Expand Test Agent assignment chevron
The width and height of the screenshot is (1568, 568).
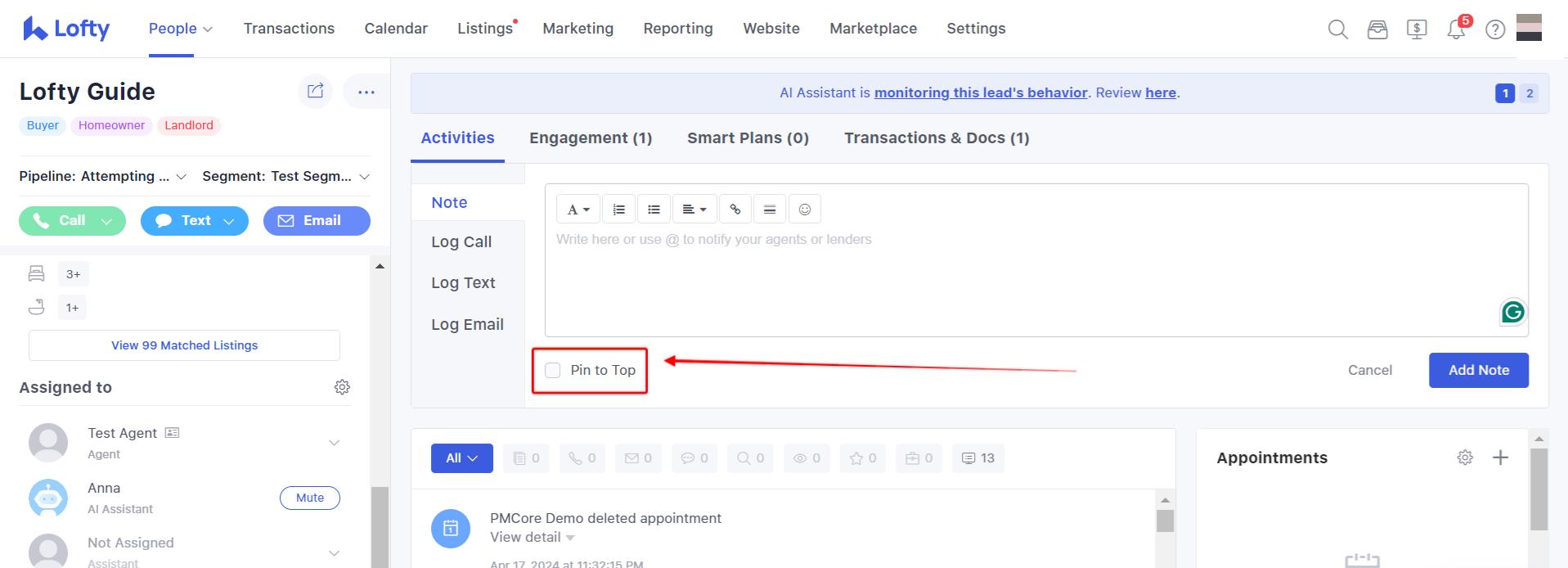[334, 443]
